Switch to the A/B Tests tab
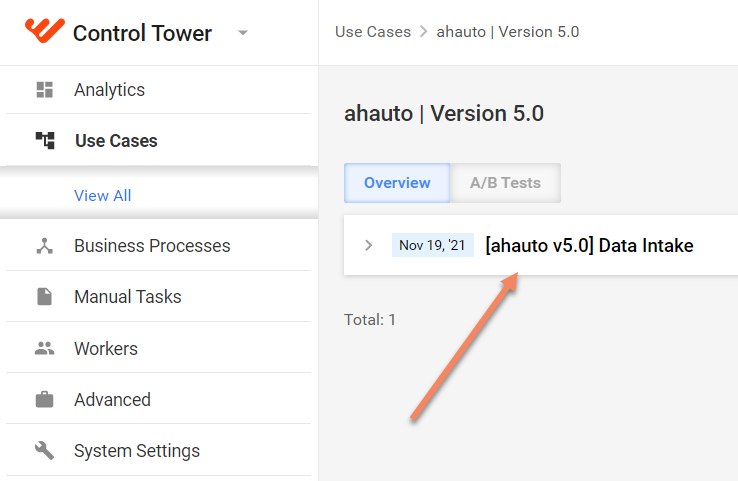The height and width of the screenshot is (481, 738). [505, 183]
